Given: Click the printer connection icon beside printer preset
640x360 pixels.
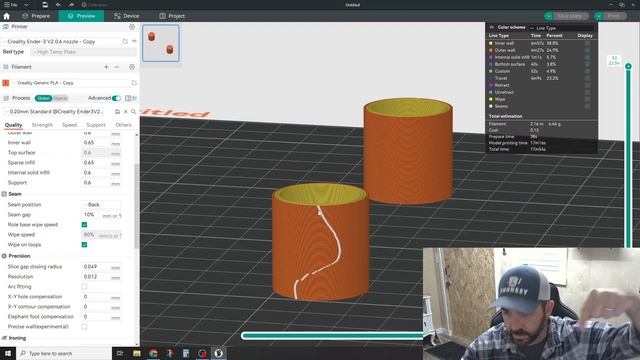Looking at the screenshot, I should point(134,41).
